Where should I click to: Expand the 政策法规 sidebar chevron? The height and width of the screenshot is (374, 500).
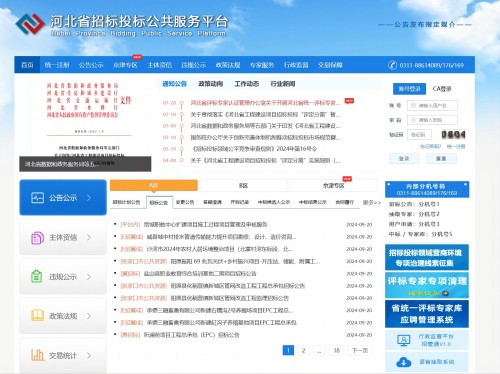(x=89, y=316)
